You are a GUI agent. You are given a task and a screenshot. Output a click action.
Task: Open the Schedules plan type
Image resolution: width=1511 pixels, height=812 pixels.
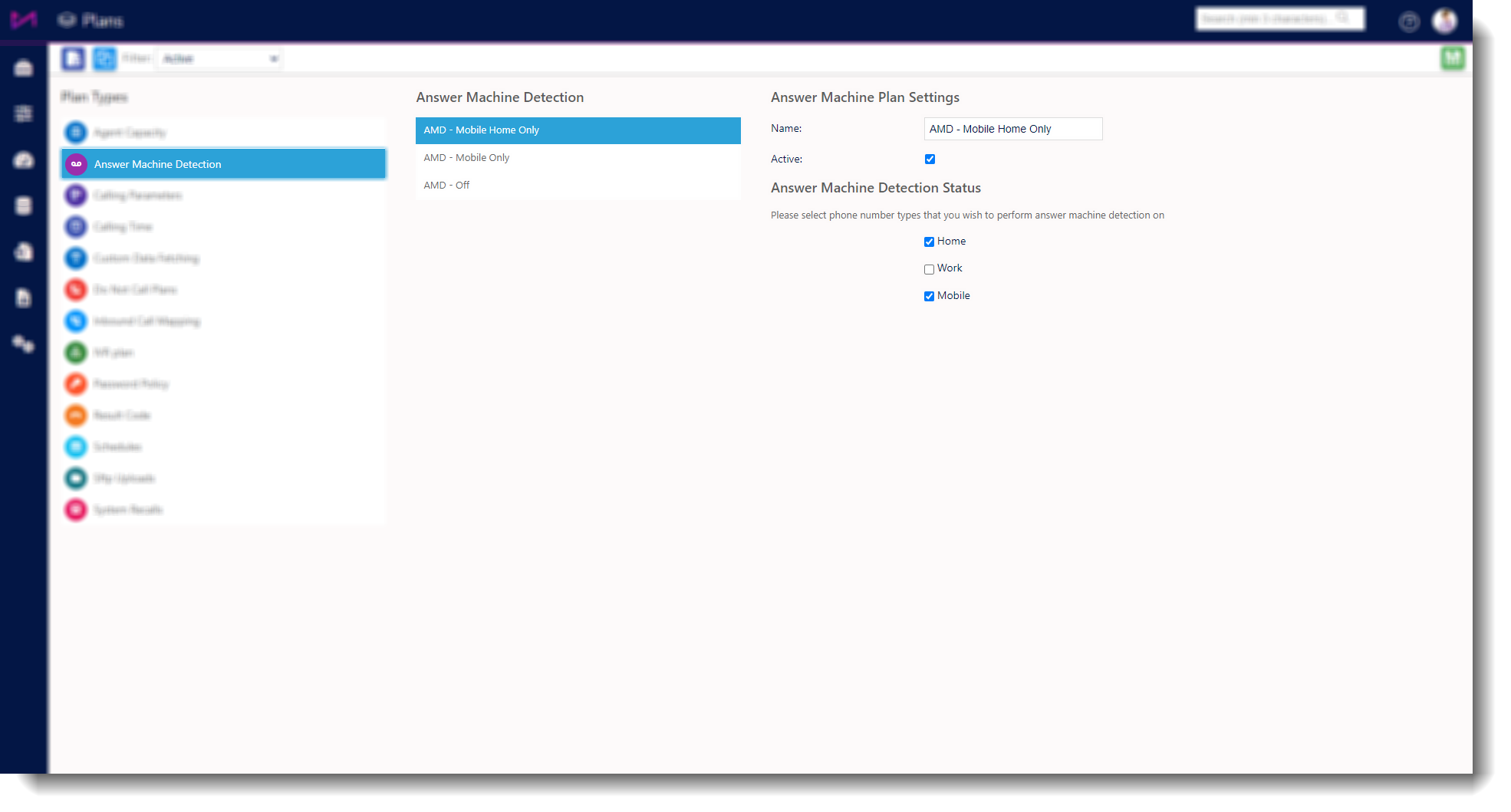[223, 447]
